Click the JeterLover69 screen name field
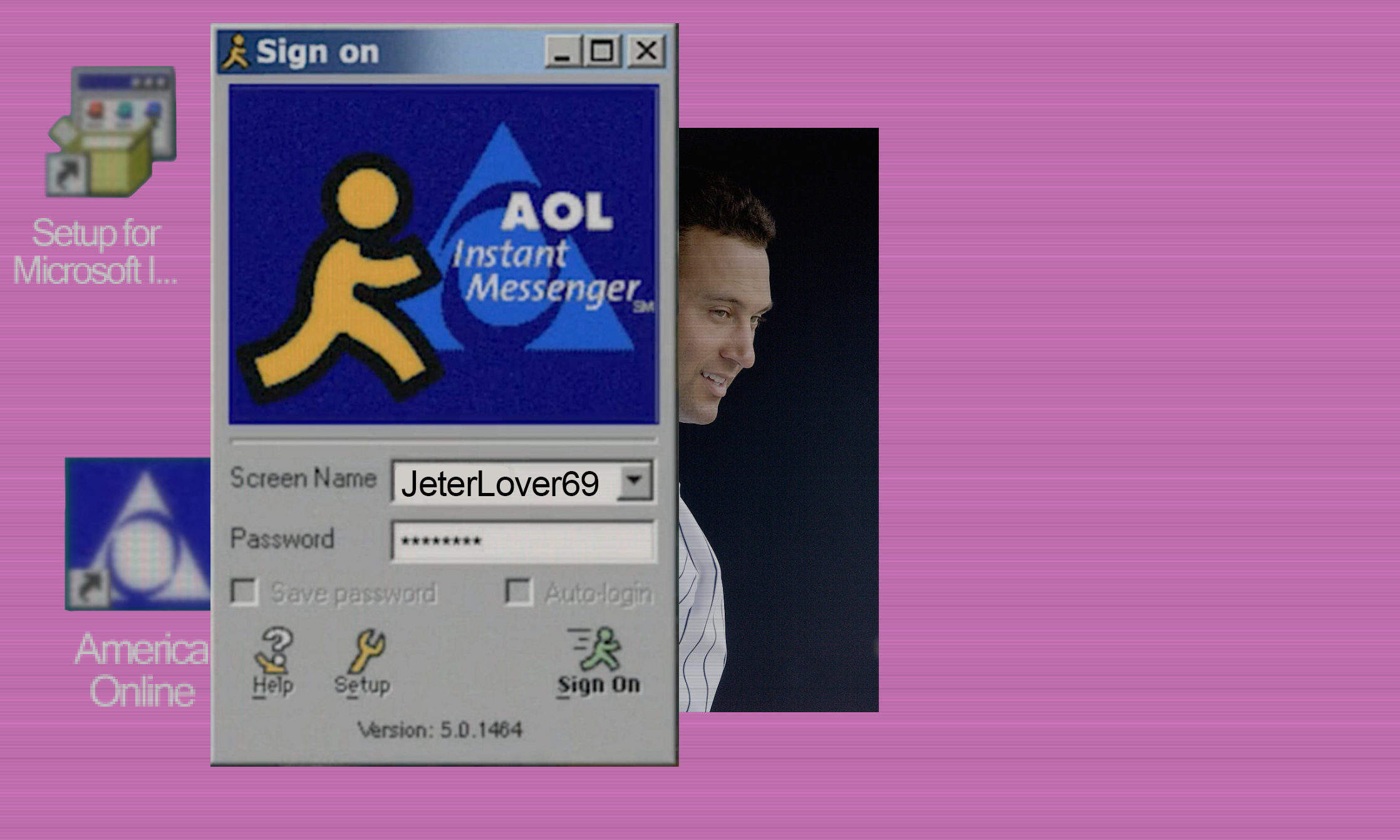 501,482
